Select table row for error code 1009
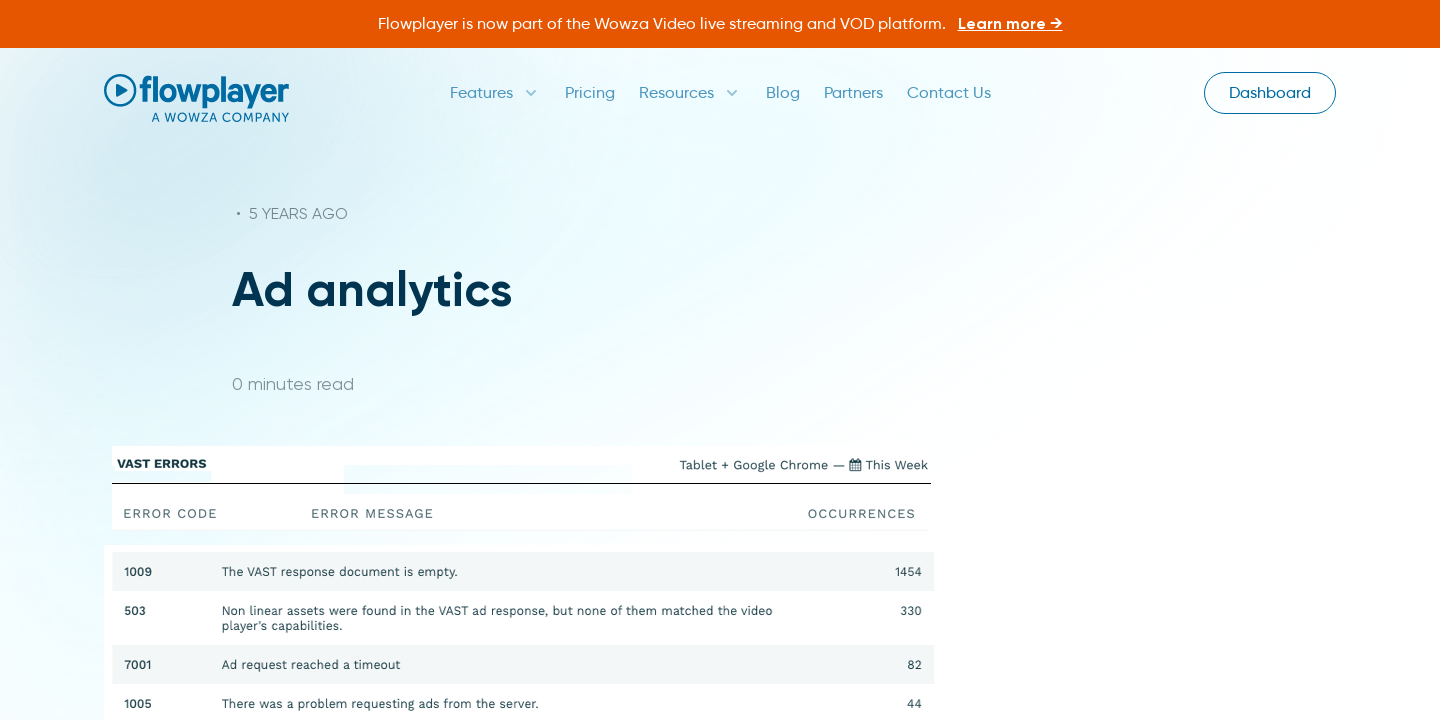1440x720 pixels. pos(522,571)
